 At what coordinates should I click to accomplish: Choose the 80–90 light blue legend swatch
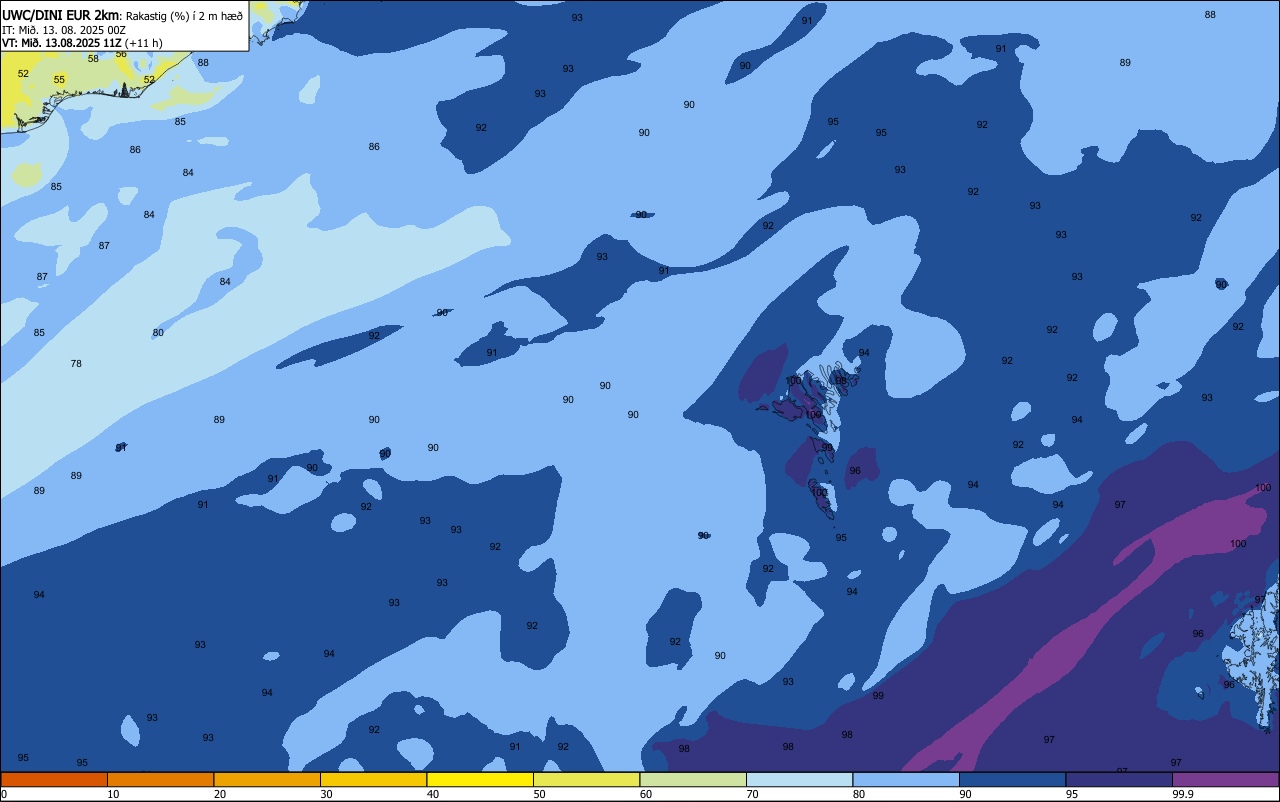[906, 779]
